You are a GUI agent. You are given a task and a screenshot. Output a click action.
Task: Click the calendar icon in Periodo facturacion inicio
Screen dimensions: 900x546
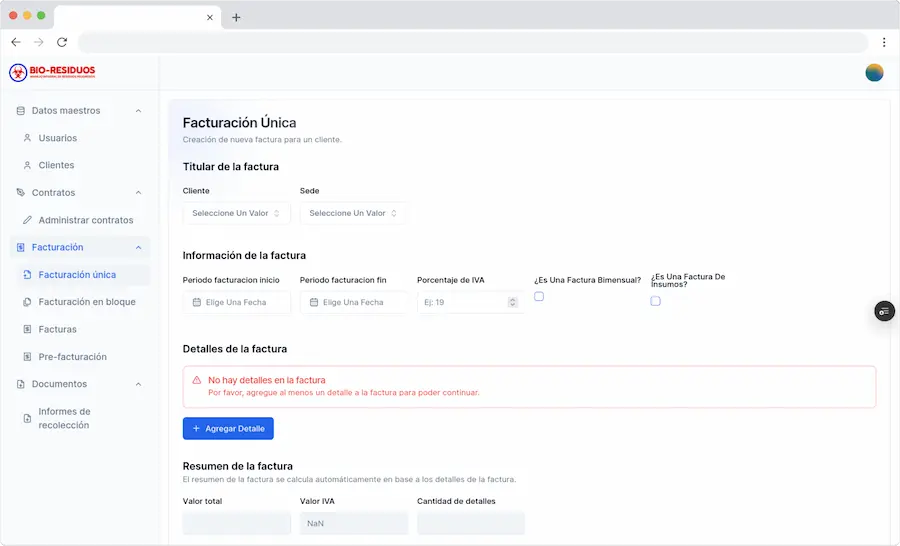point(196,302)
